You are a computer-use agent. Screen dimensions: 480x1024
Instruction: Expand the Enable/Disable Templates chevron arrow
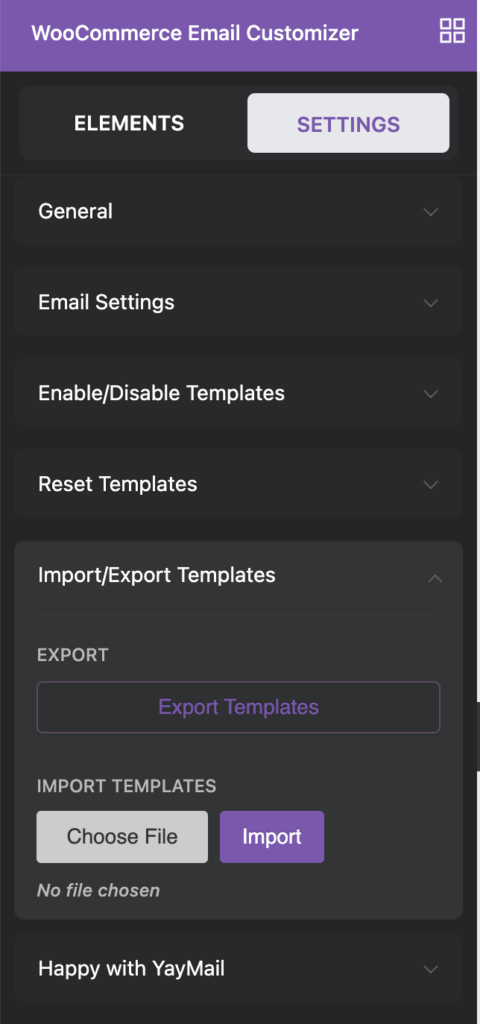pos(430,393)
